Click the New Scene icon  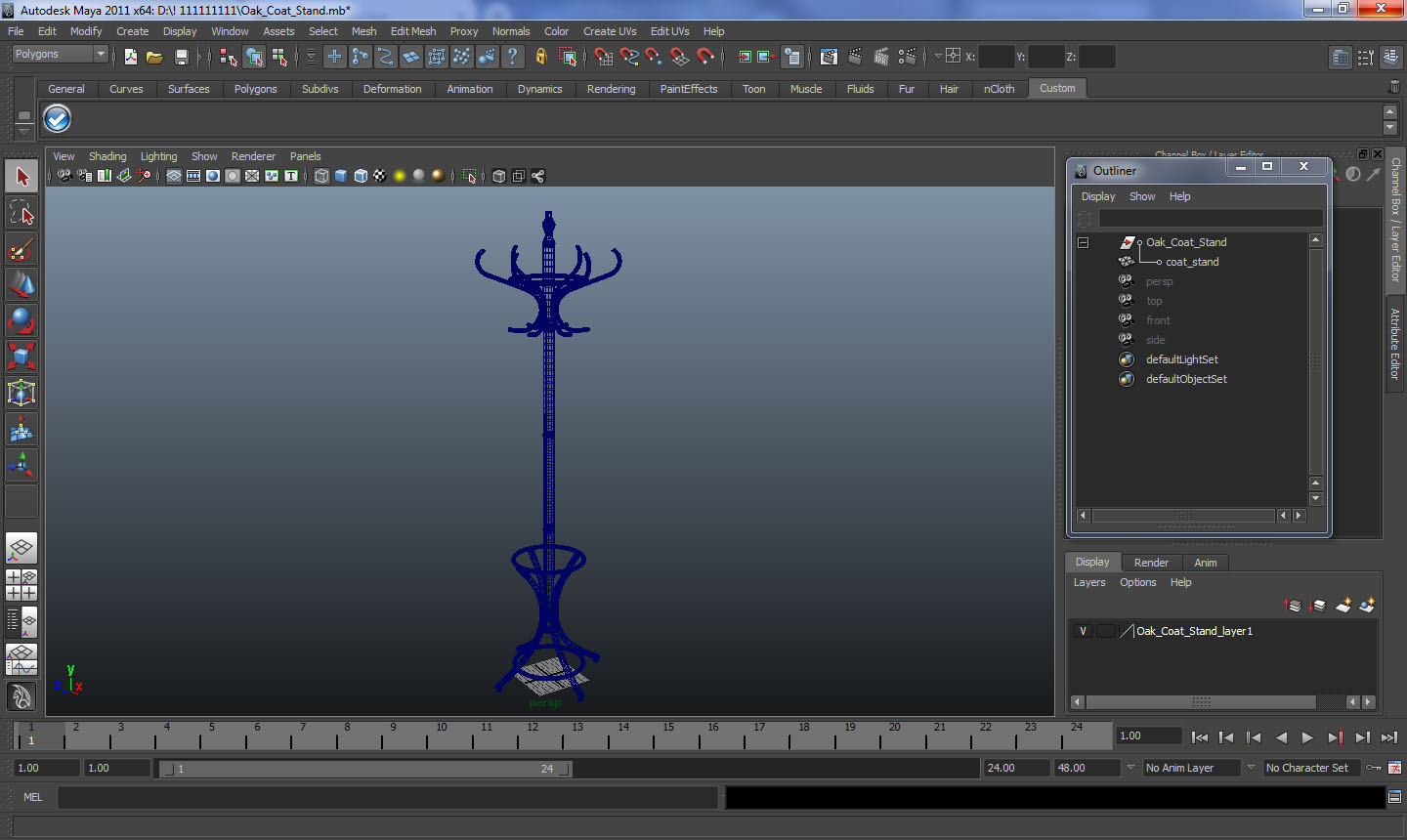coord(130,57)
